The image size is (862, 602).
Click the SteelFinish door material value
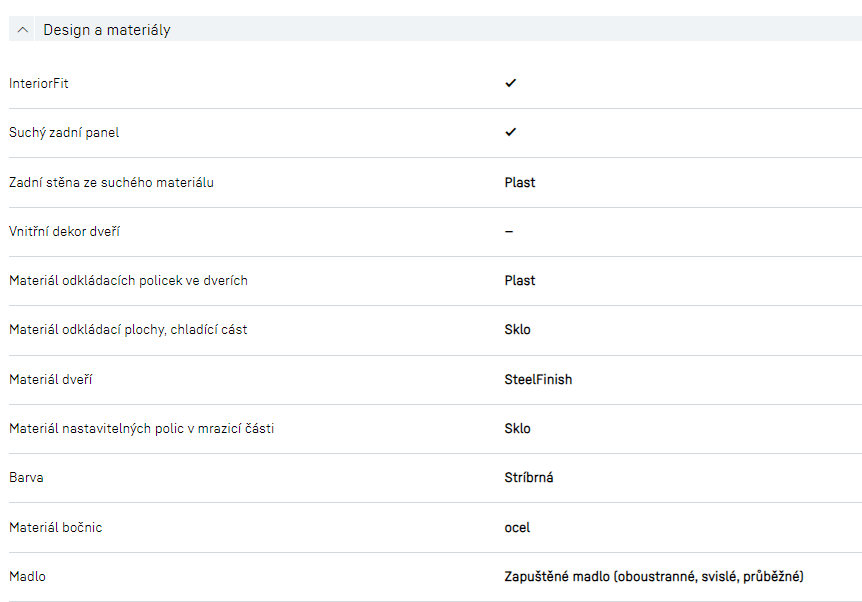click(538, 379)
